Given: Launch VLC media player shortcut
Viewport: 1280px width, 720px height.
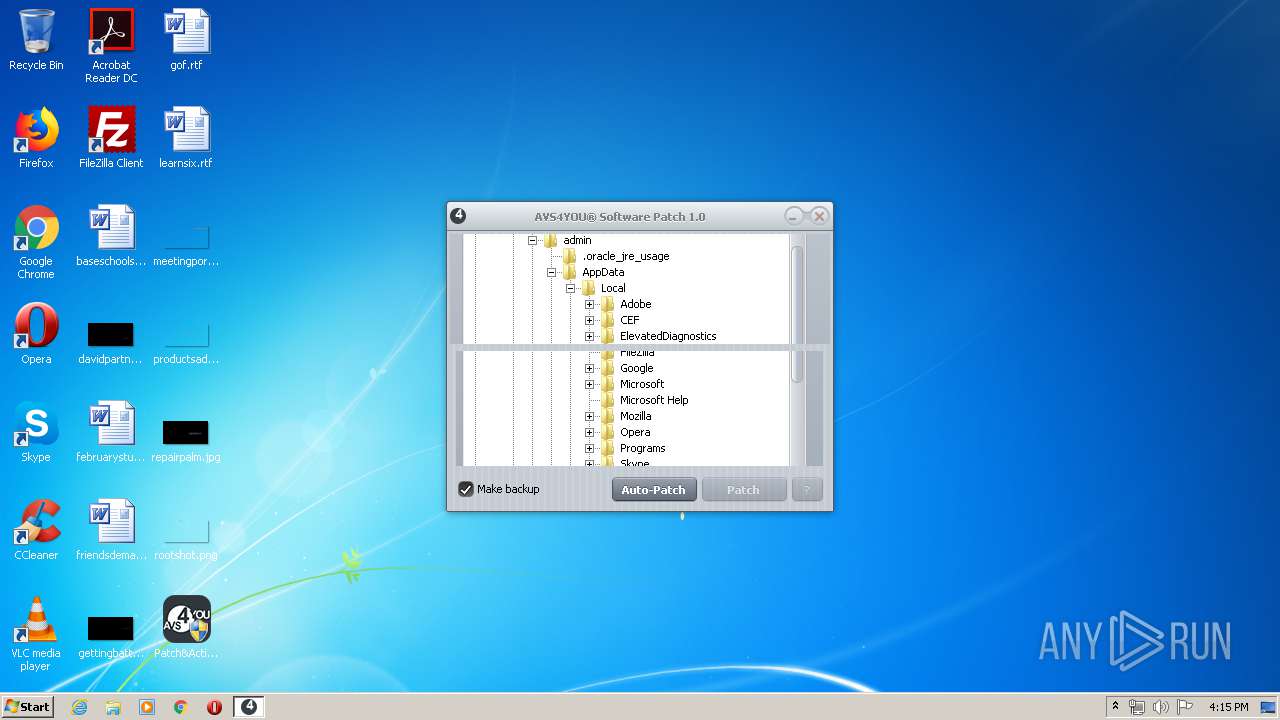Looking at the screenshot, I should point(36,634).
